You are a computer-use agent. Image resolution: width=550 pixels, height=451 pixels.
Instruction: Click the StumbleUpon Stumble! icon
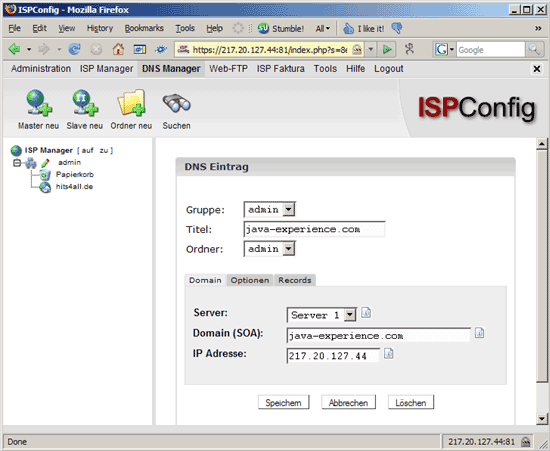pyautogui.click(x=263, y=28)
